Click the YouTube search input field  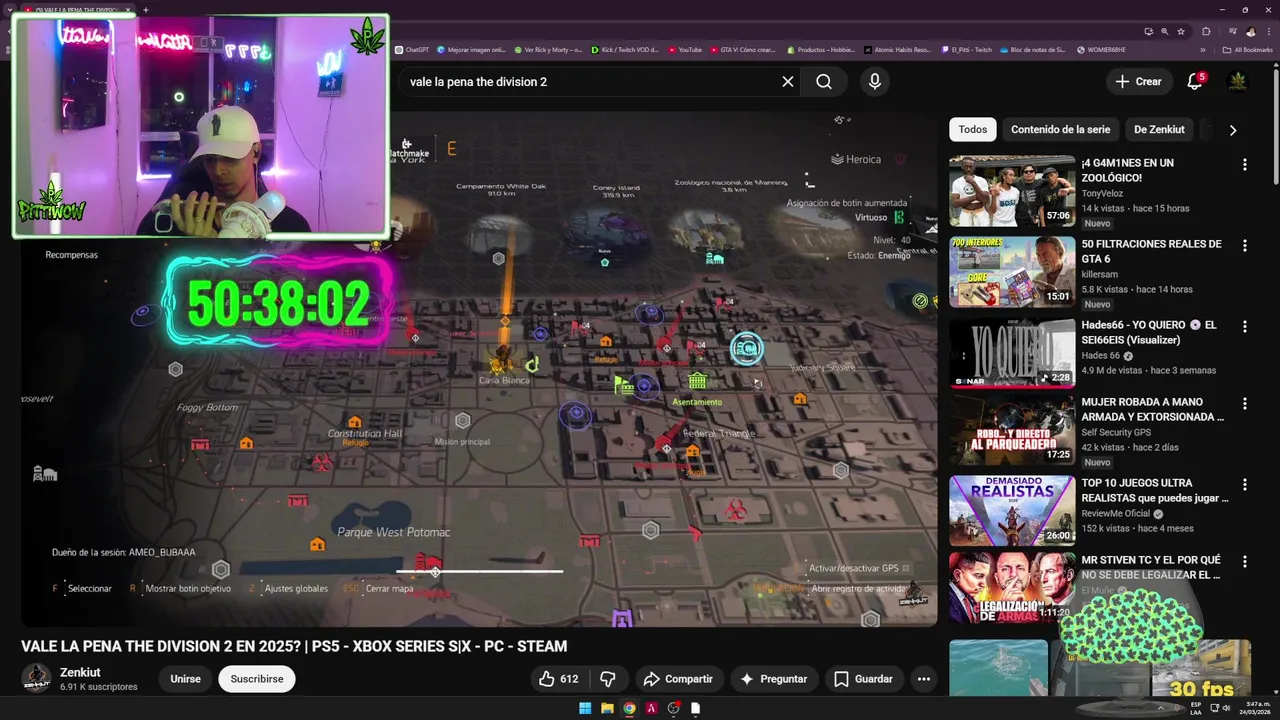point(590,82)
